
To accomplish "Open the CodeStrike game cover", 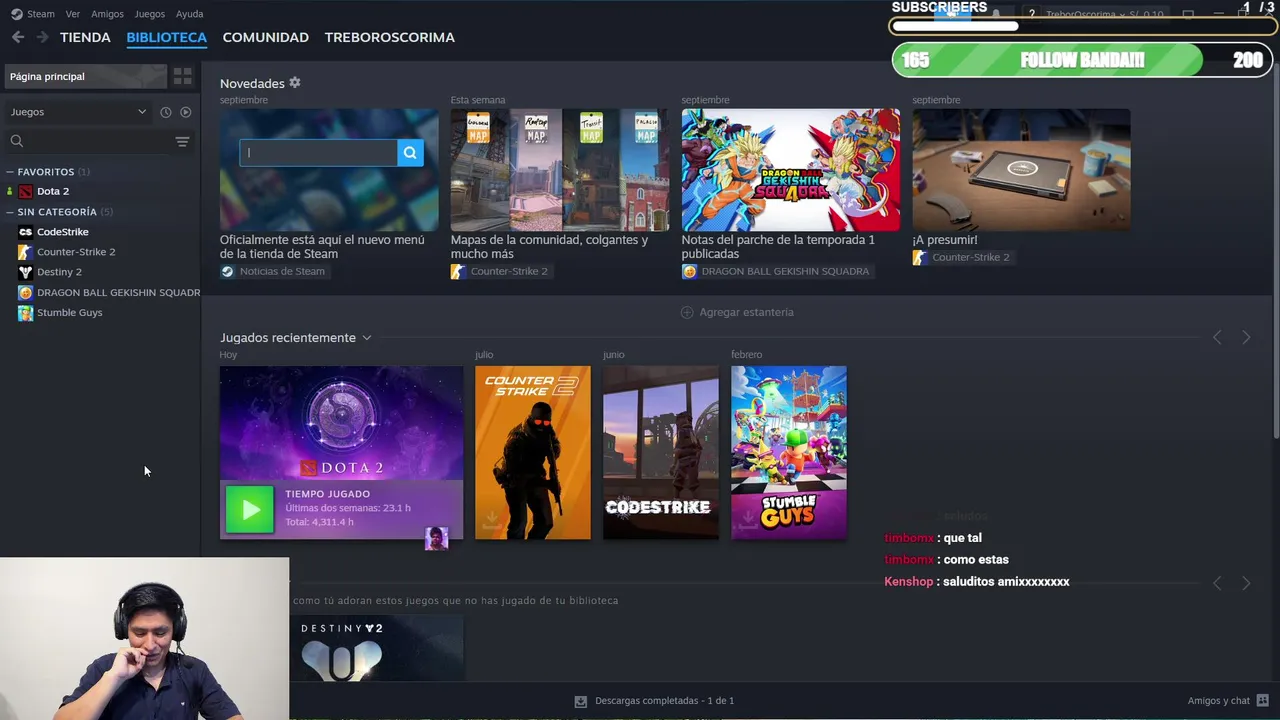I will pyautogui.click(x=661, y=453).
